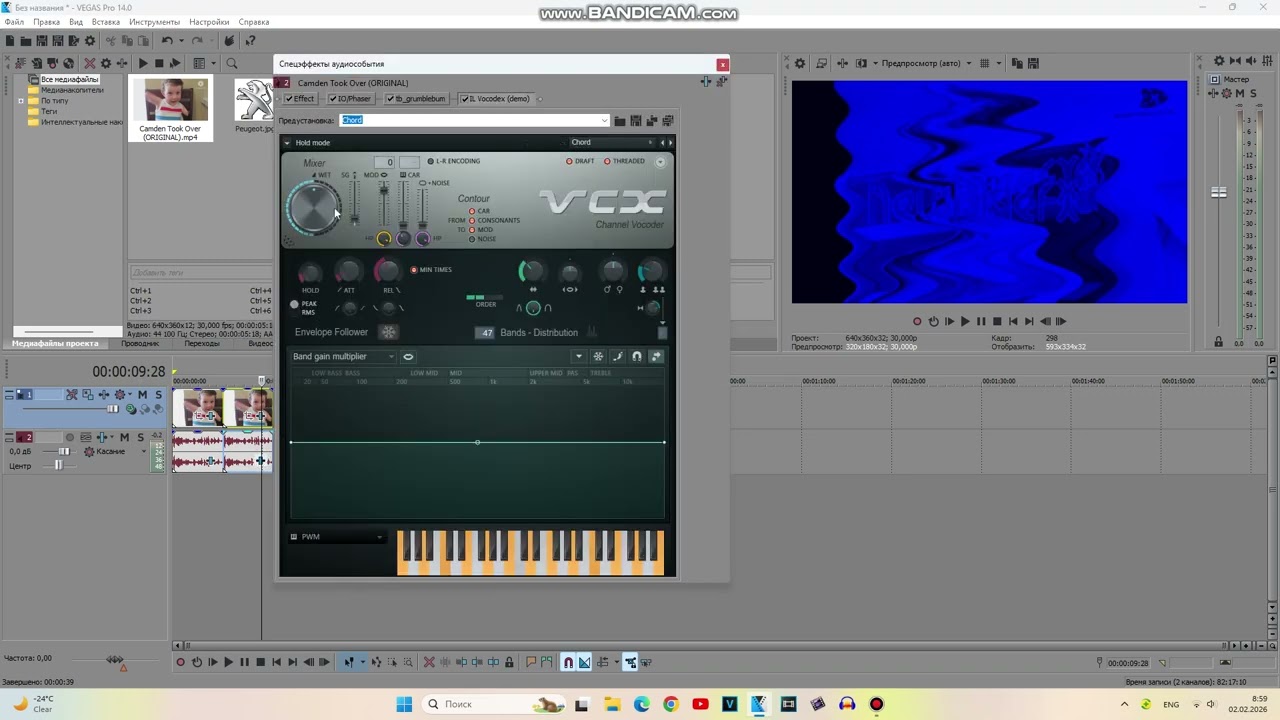This screenshot has width=1280, height=720.
Task: Adjust audio track 2 volume slider
Action: coord(63,452)
